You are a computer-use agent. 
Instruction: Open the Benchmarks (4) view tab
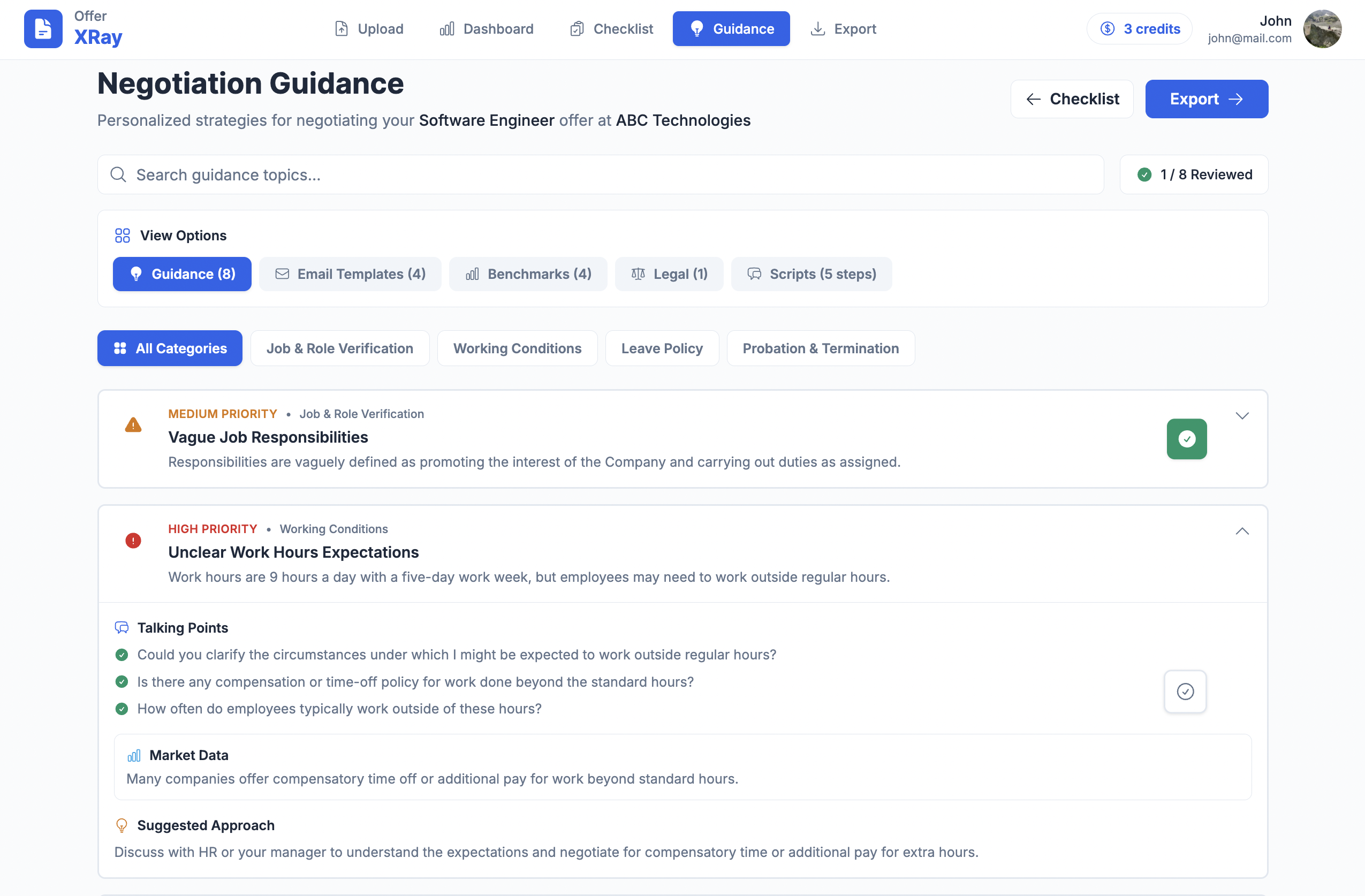point(528,274)
